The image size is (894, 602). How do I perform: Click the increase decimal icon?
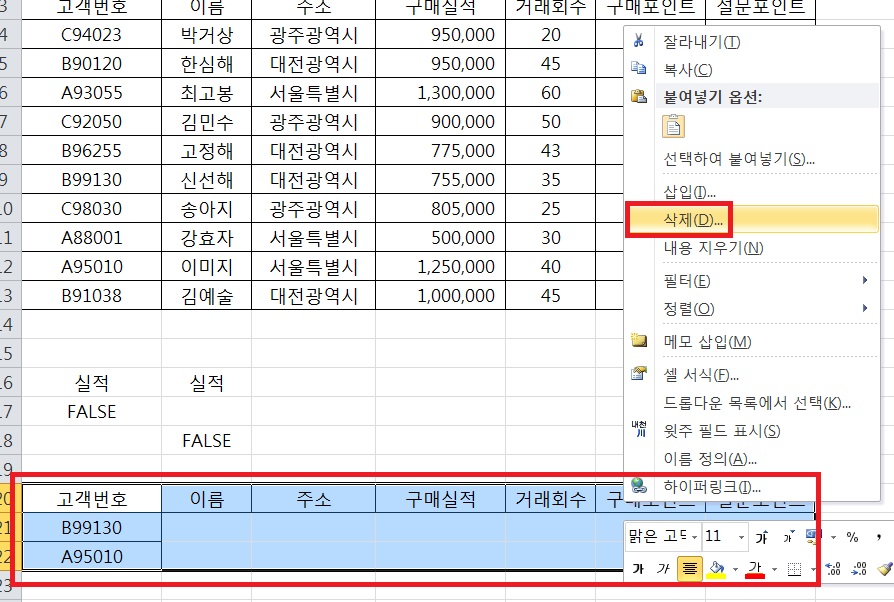833,569
